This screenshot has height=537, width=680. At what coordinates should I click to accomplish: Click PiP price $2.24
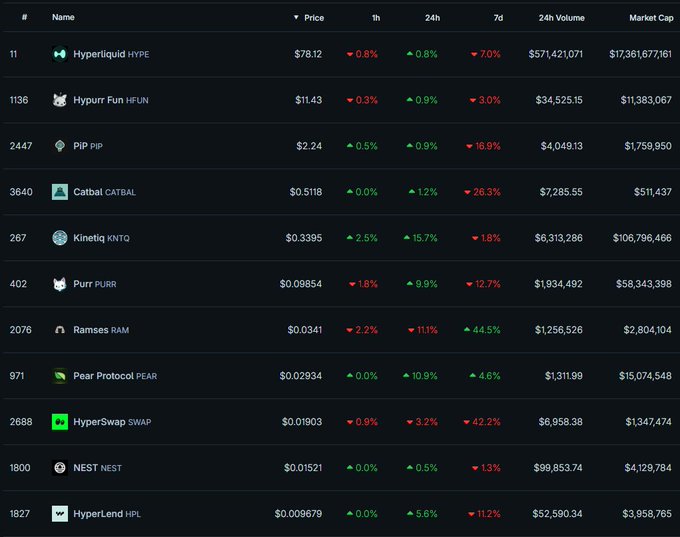click(x=309, y=146)
